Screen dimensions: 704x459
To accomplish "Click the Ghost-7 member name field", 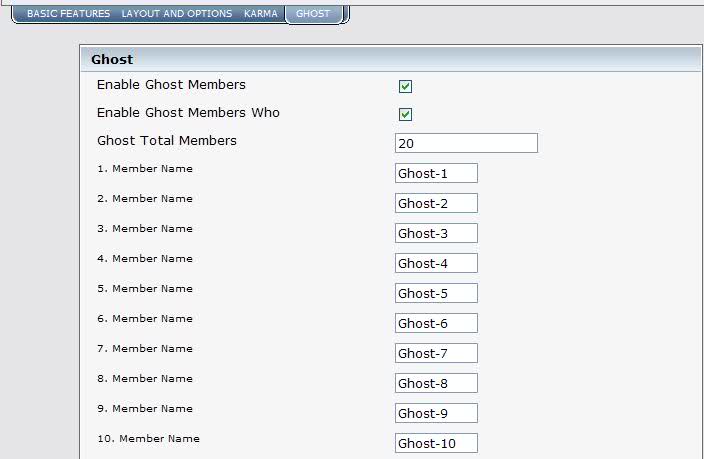I will [x=436, y=353].
